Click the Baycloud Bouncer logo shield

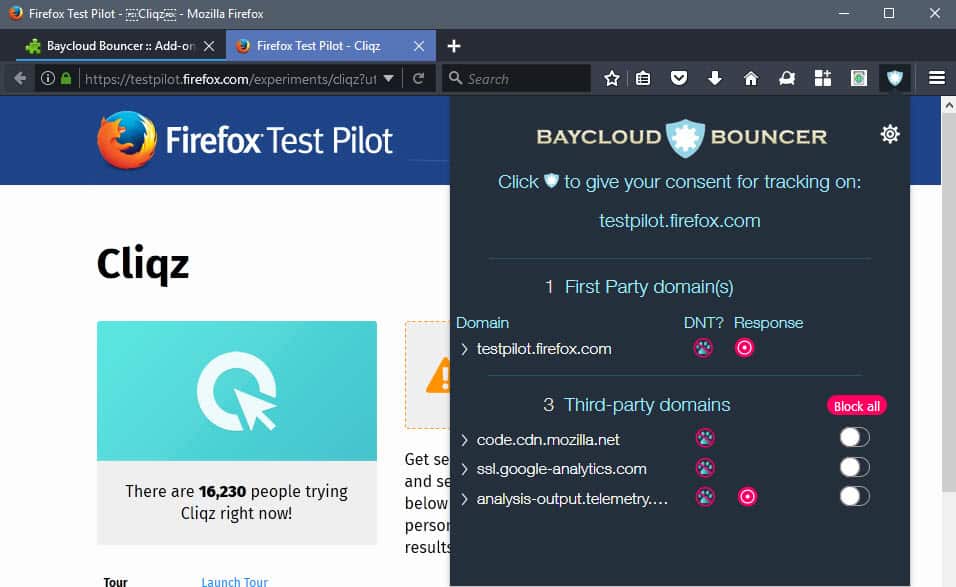tap(685, 138)
